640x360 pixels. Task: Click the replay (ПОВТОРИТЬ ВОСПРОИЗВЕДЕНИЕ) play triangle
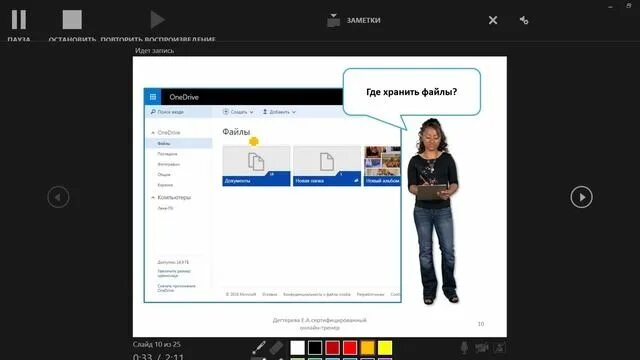(x=157, y=20)
